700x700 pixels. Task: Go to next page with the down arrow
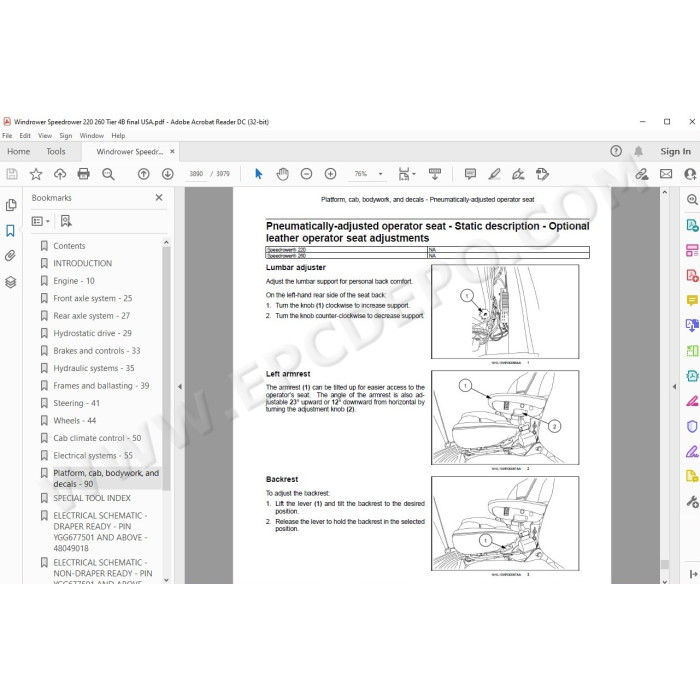(x=167, y=174)
